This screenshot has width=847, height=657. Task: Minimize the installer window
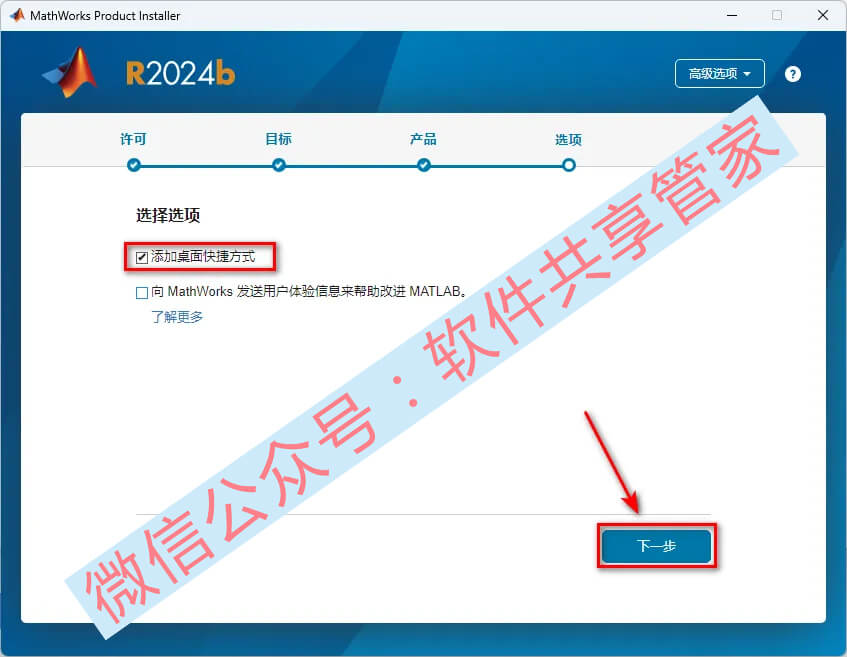[x=732, y=15]
